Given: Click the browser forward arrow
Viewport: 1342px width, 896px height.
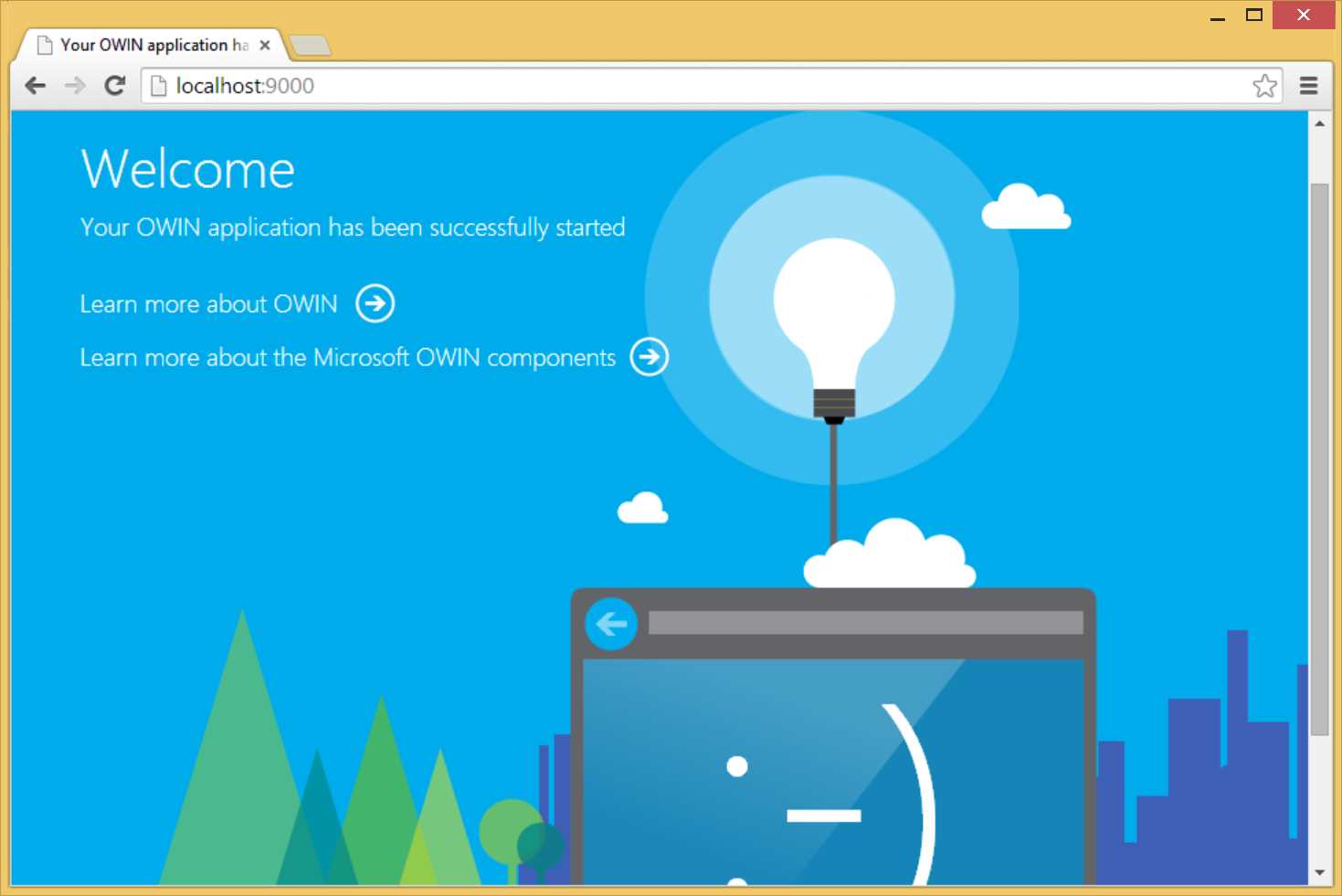Looking at the screenshot, I should point(75,86).
